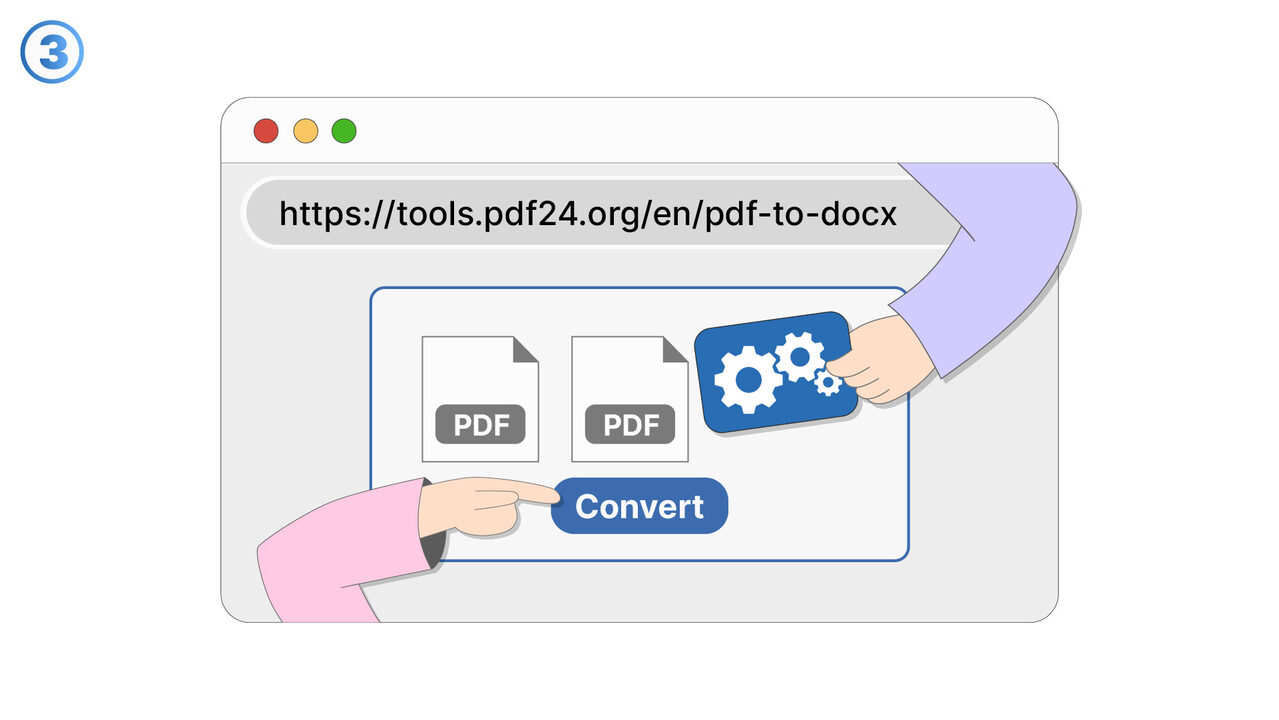Click the step number 3 badge
This screenshot has width=1279, height=720.
click(x=52, y=52)
